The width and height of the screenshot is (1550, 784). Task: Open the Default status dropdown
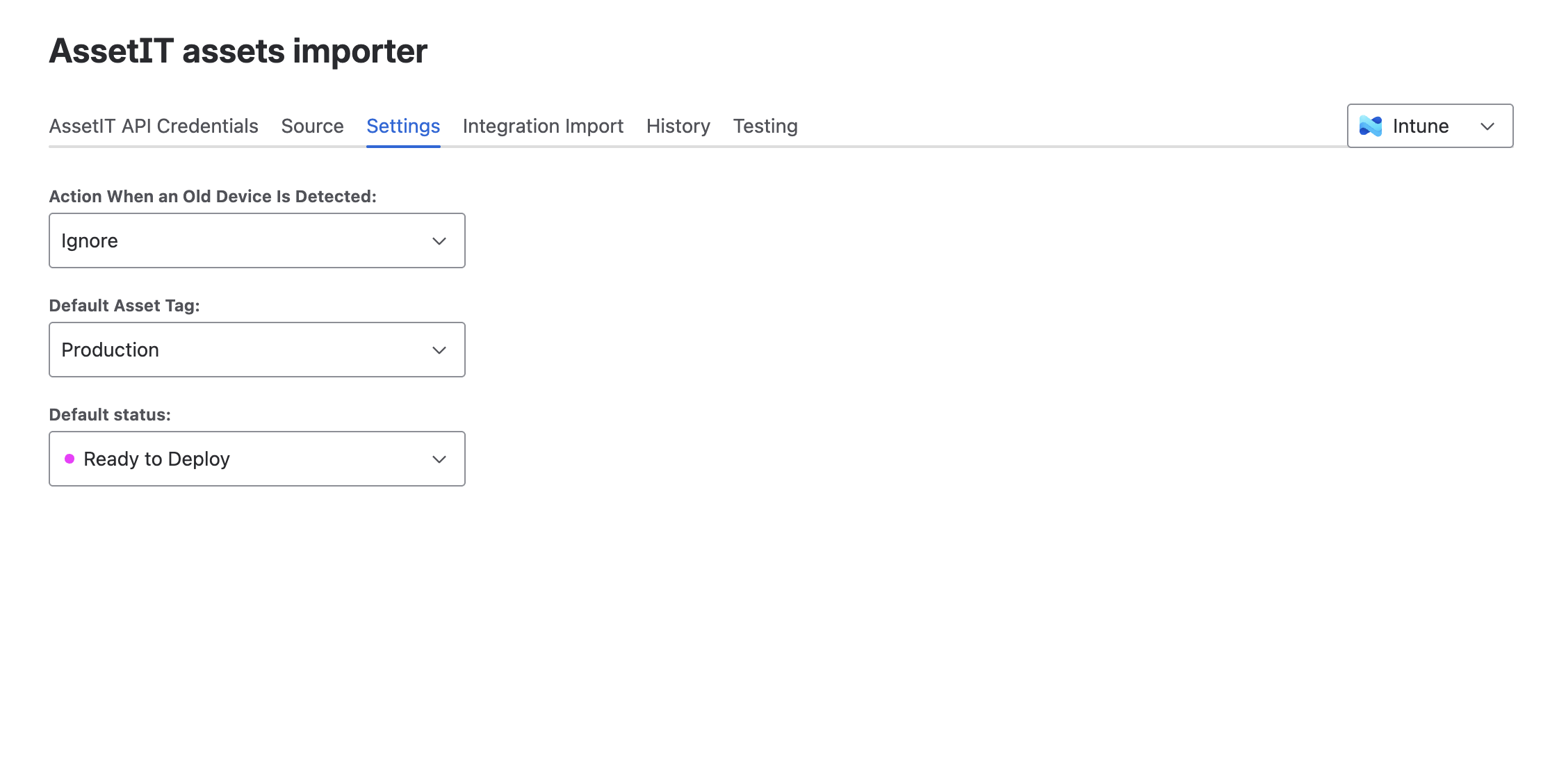[256, 459]
